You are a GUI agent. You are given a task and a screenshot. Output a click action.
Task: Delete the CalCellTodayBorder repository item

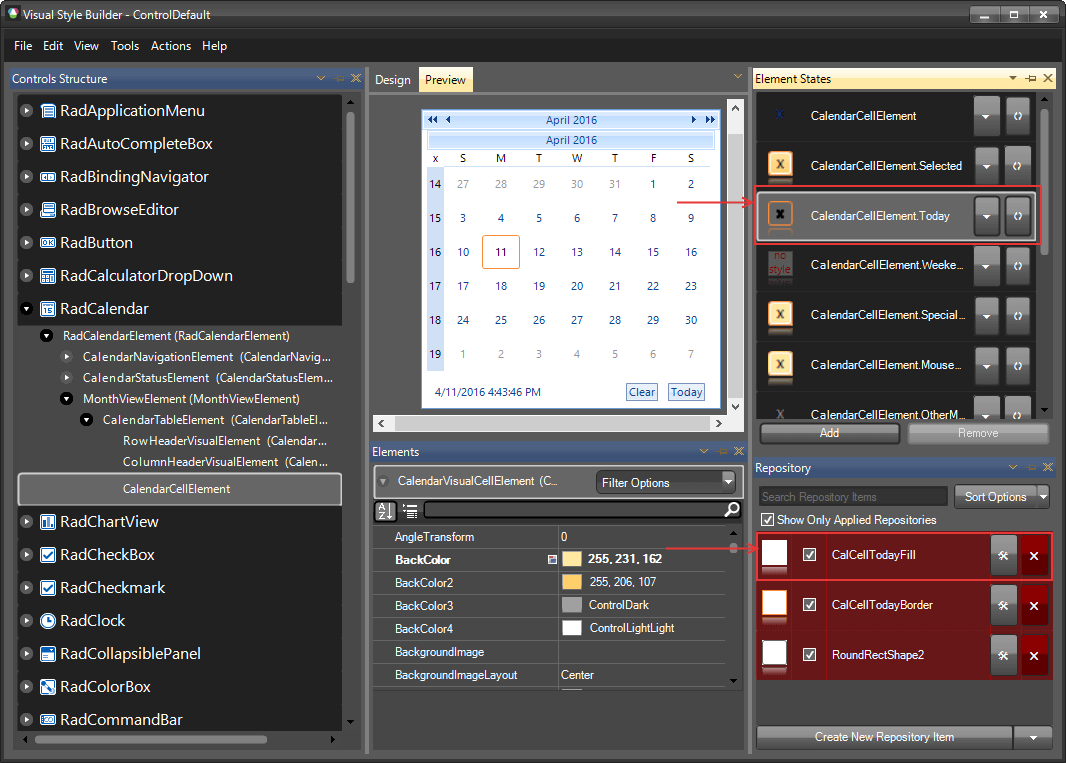coord(1034,605)
